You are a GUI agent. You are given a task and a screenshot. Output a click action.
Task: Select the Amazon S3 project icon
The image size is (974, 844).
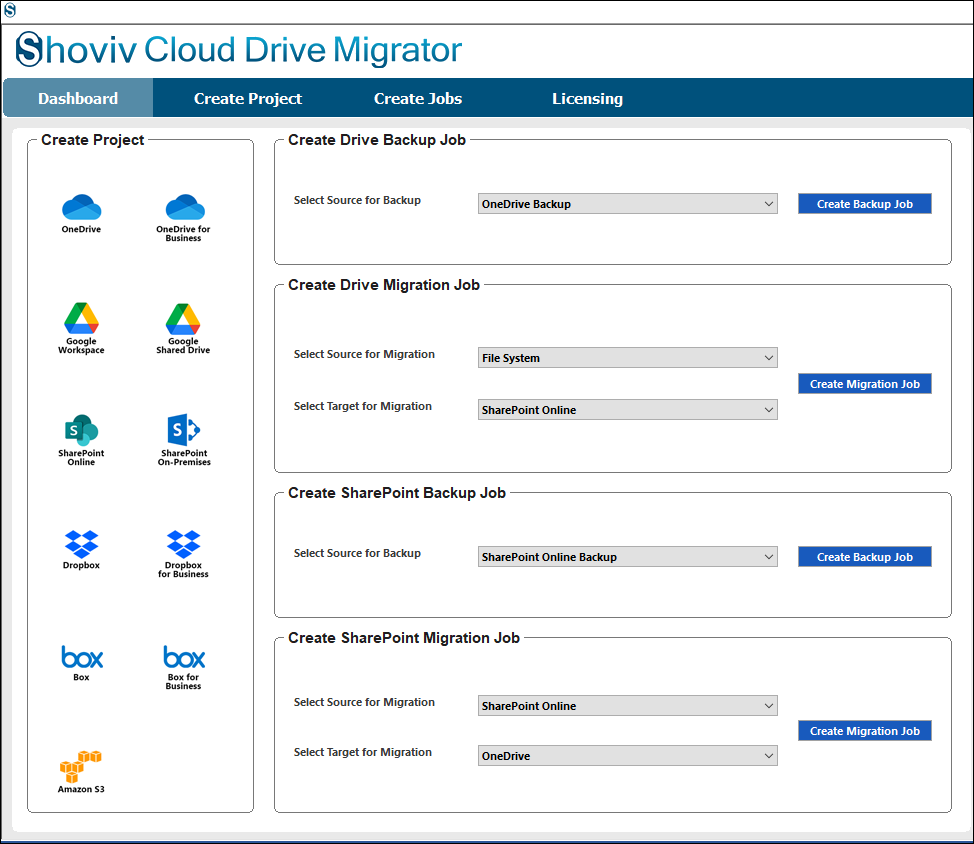(81, 771)
